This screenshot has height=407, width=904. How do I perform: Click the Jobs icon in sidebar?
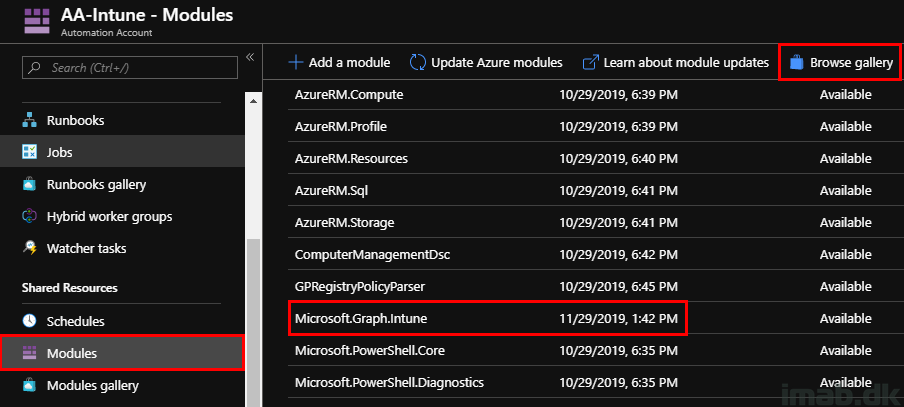29,152
